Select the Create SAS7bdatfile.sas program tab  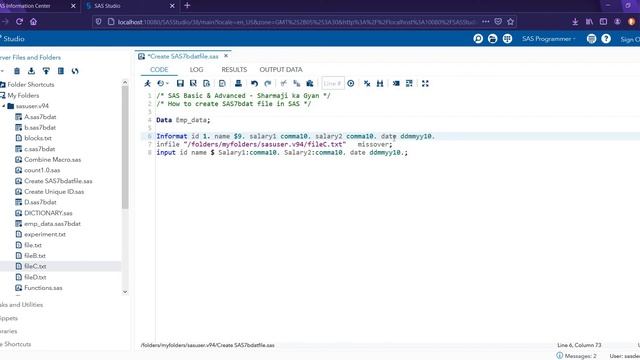[183, 56]
